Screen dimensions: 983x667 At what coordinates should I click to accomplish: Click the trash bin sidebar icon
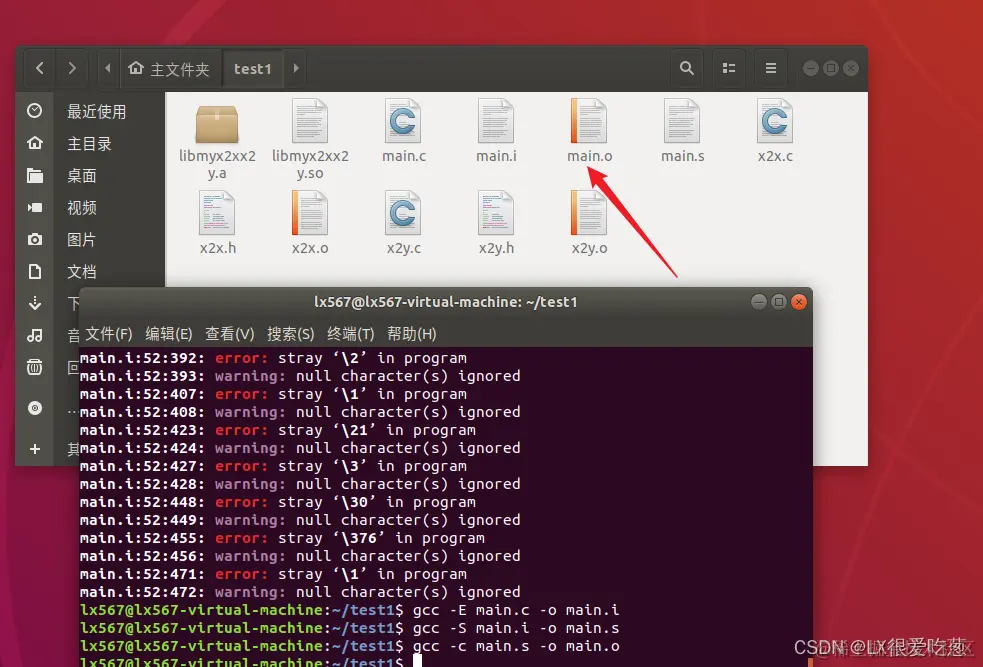click(x=34, y=367)
